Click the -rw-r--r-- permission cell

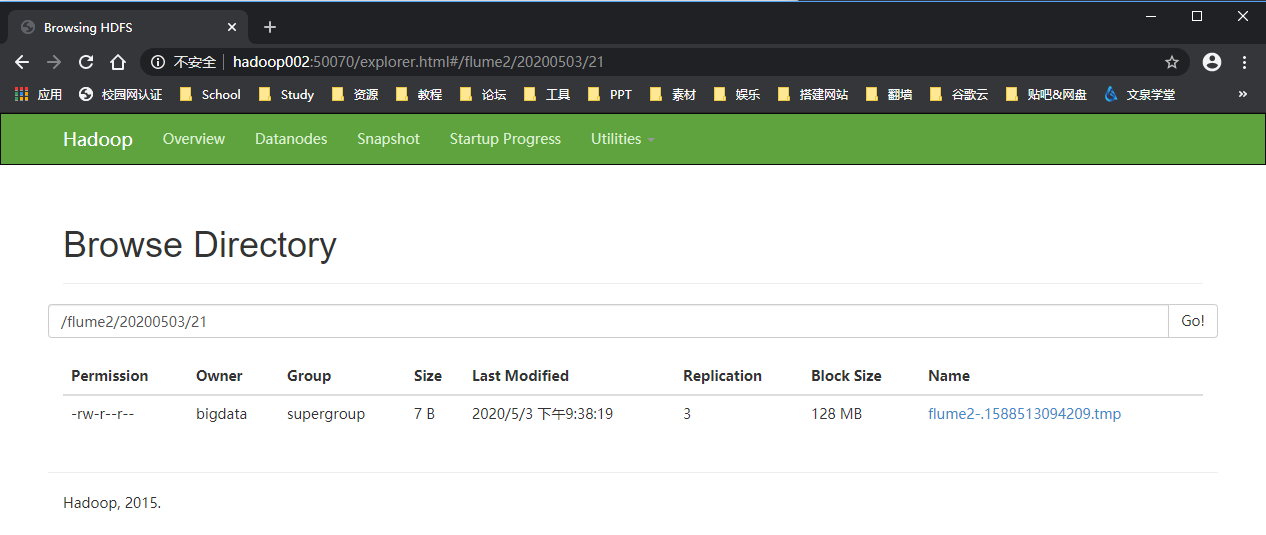coord(102,414)
